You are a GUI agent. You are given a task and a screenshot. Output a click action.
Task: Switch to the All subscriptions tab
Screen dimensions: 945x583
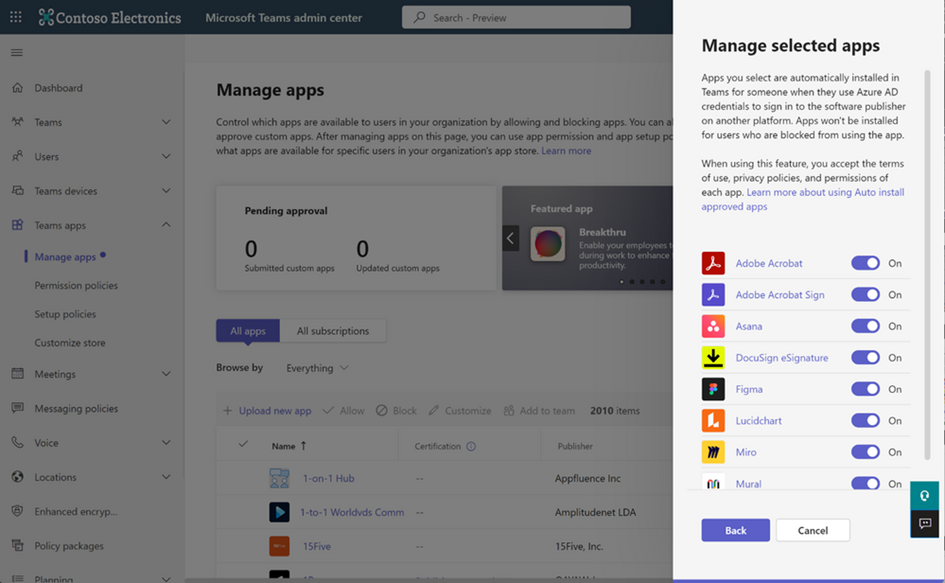332,331
